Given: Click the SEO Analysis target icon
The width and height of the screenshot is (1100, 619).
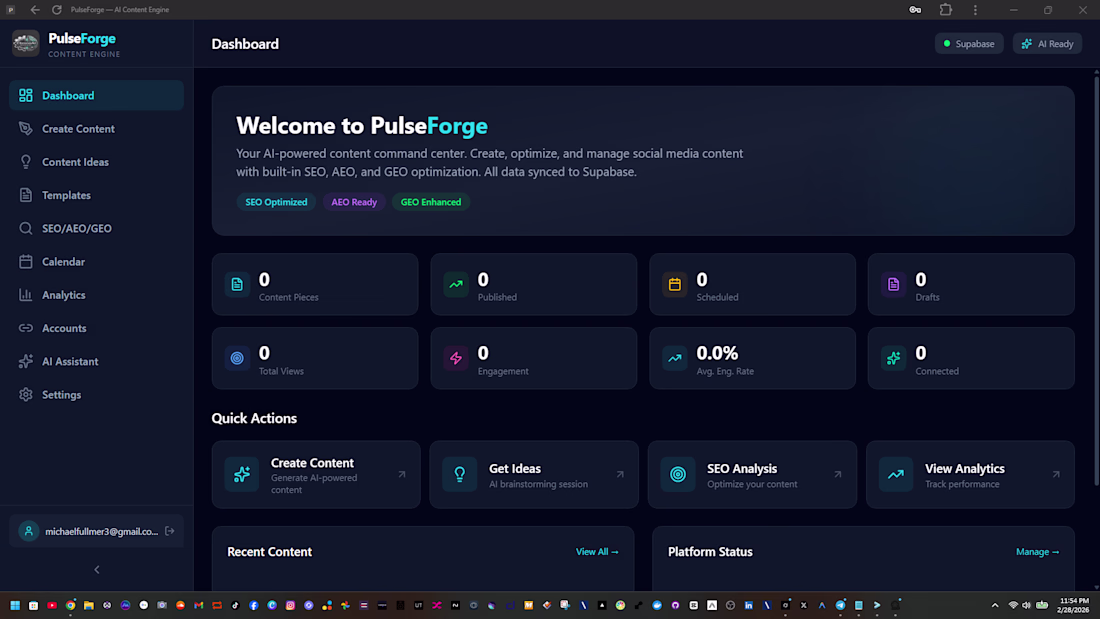Looking at the screenshot, I should (678, 474).
